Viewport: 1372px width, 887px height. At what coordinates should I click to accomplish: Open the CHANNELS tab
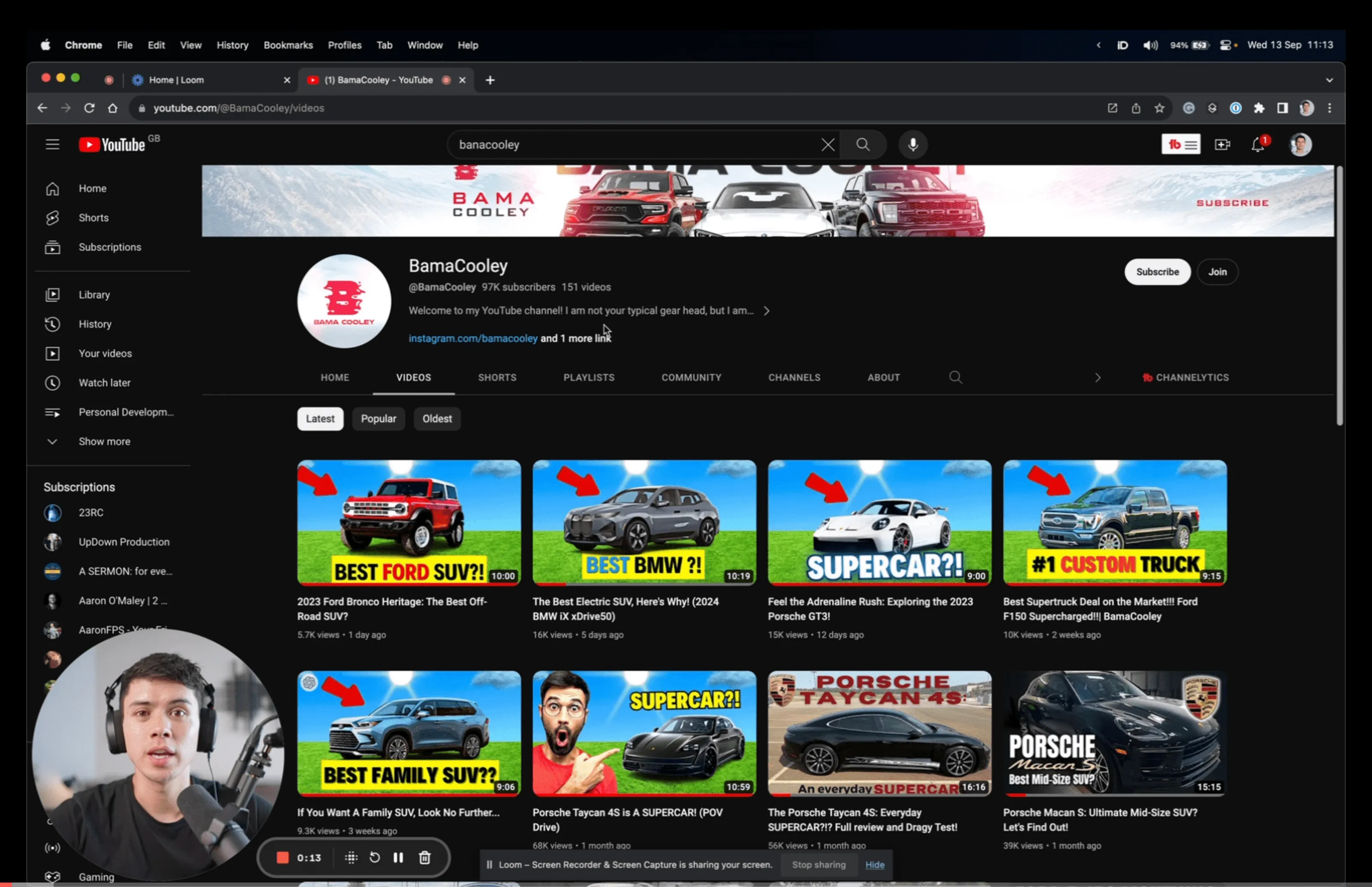click(x=794, y=377)
